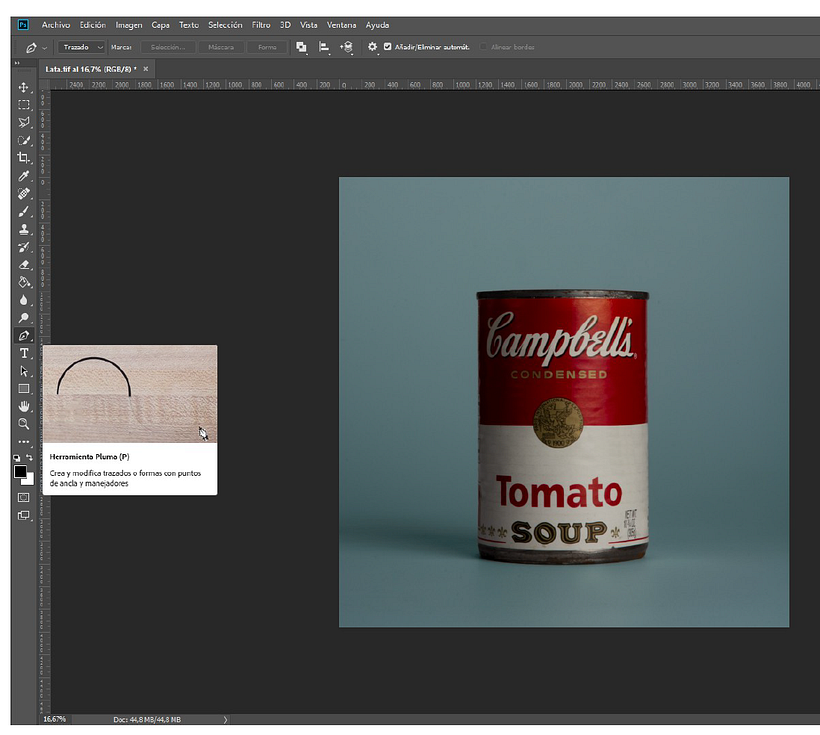Image resolution: width=820 pixels, height=735 pixels.
Task: Select the Eyedropper tool
Action: (24, 176)
